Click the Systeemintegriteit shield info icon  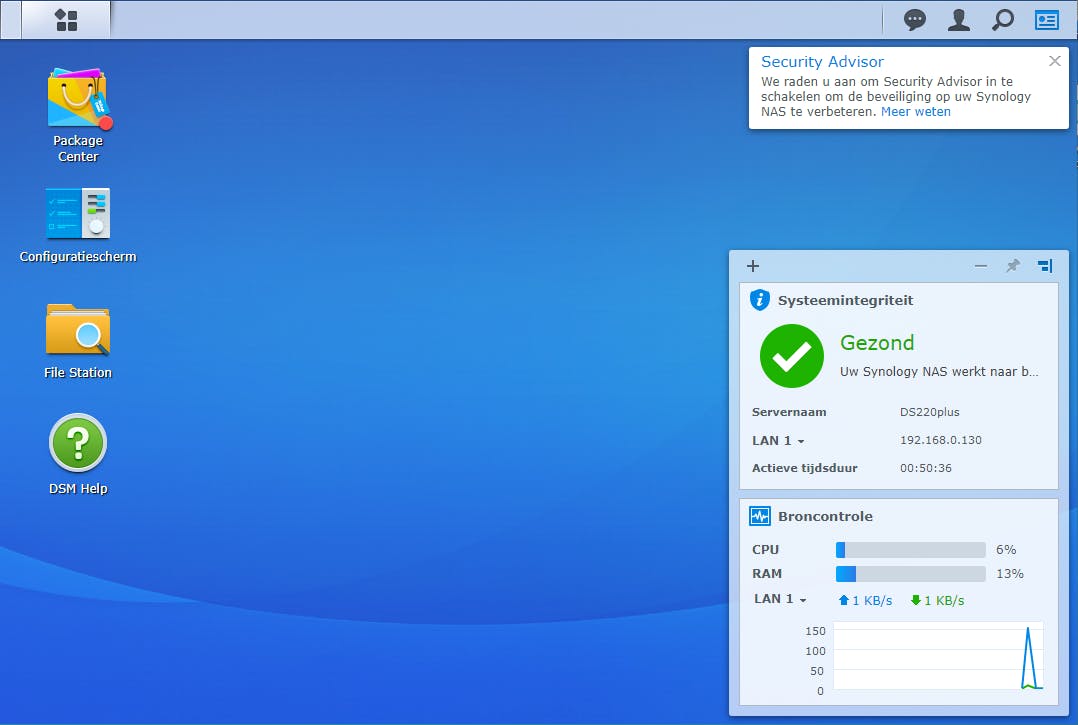click(760, 300)
